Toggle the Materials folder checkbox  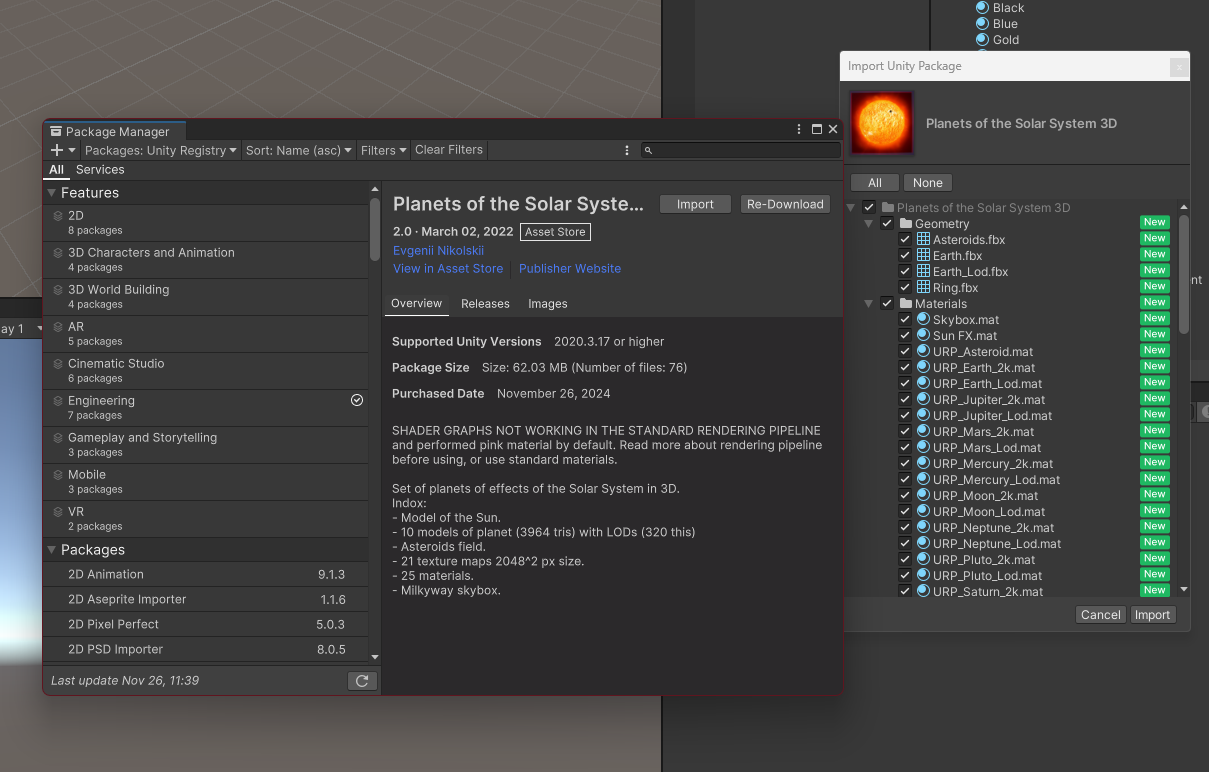[x=887, y=303]
